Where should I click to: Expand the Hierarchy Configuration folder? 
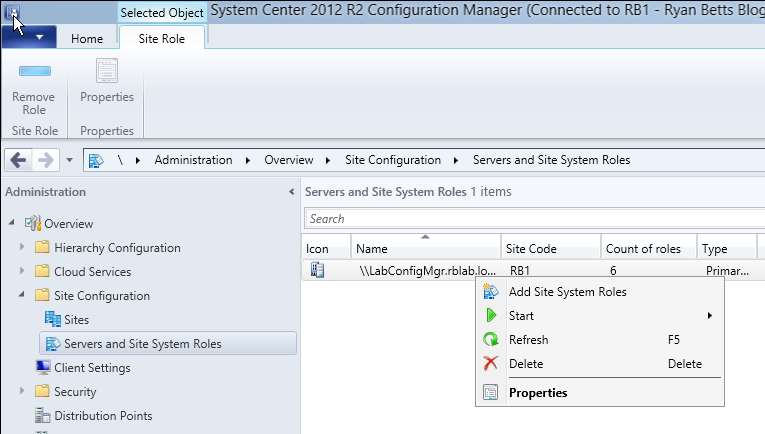21,247
